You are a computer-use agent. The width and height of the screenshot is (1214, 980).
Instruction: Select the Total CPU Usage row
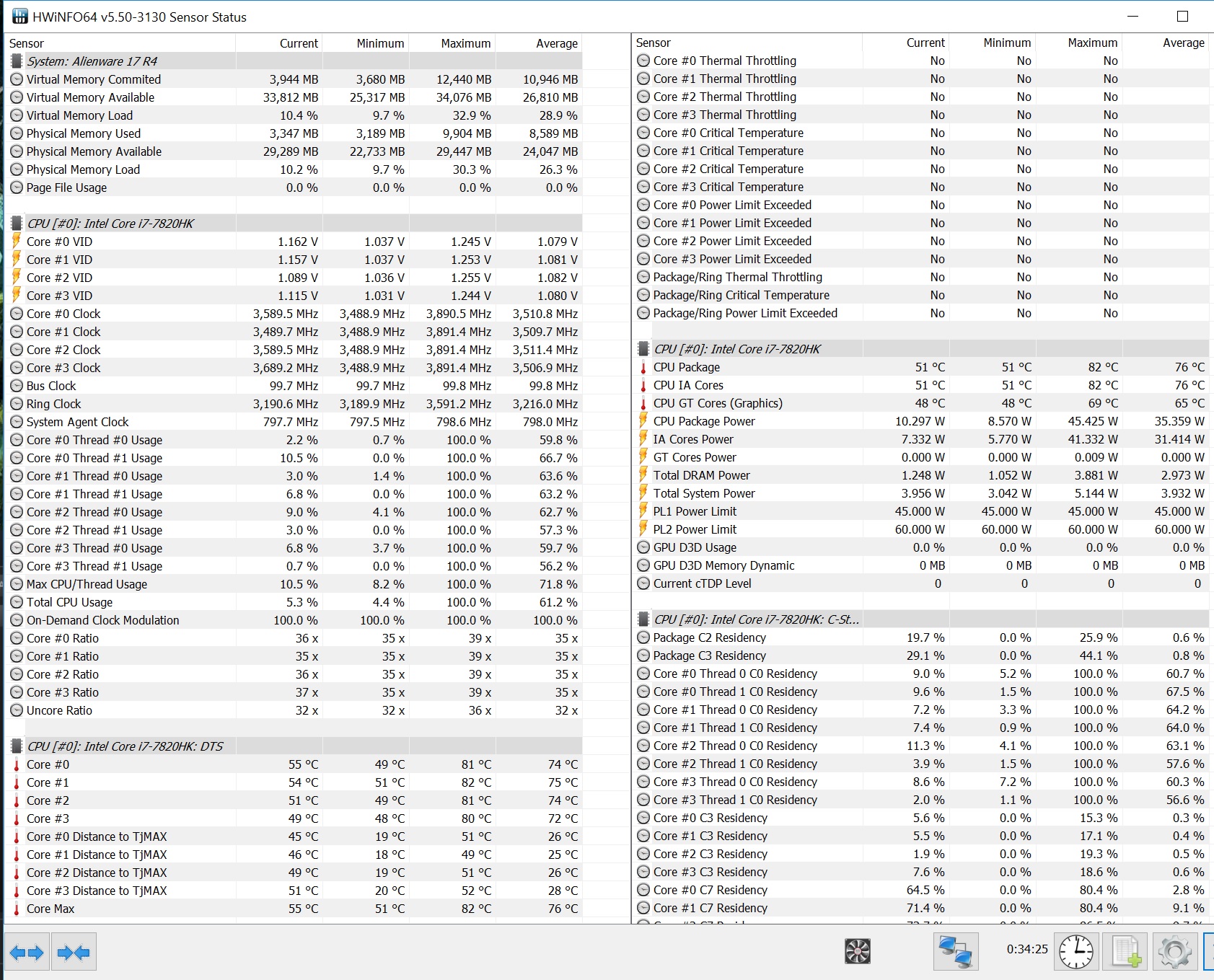click(x=293, y=602)
